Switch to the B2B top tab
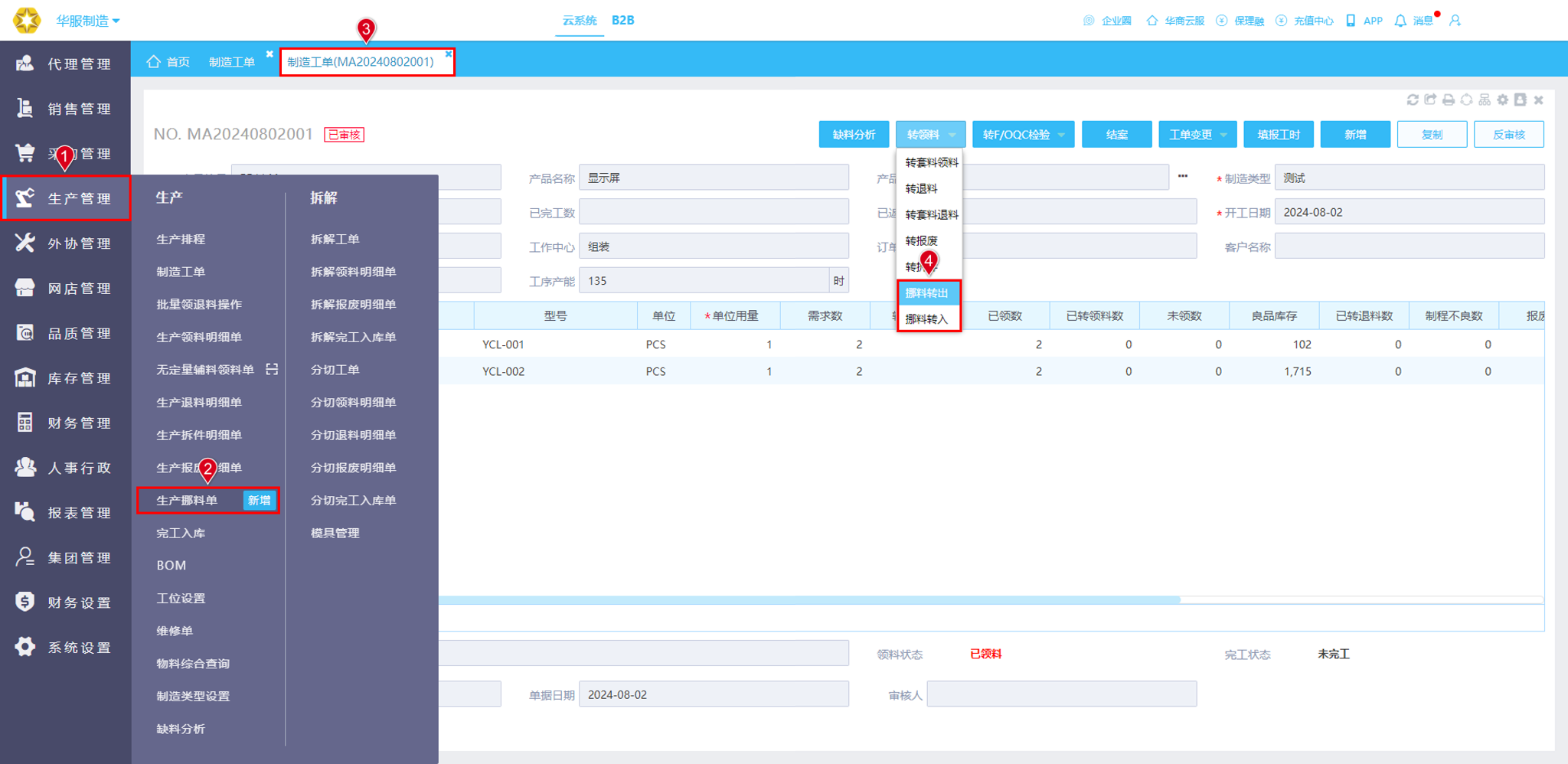Screen dimensions: 1568x764 coord(622,21)
